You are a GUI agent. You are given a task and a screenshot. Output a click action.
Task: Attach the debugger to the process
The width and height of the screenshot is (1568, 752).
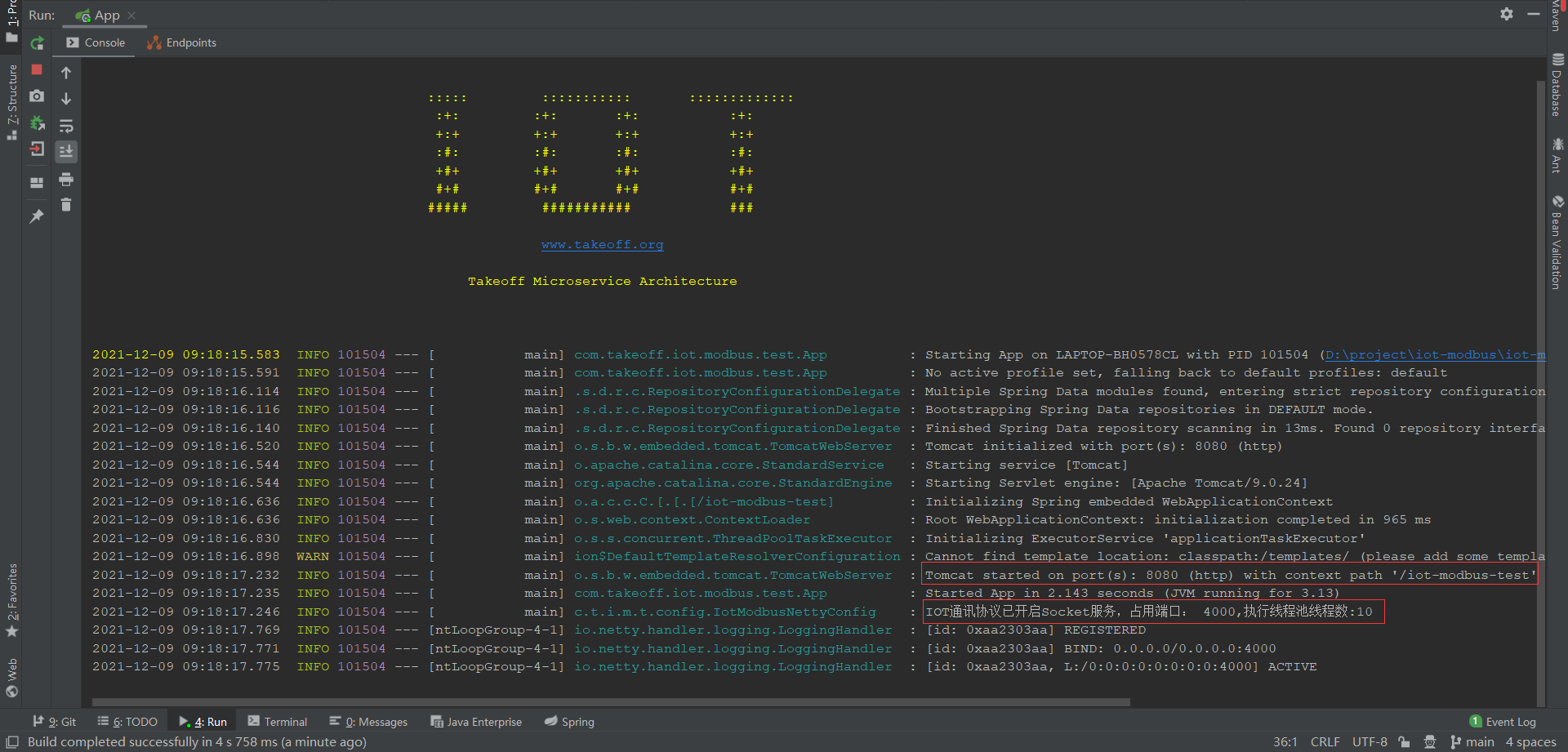37,122
